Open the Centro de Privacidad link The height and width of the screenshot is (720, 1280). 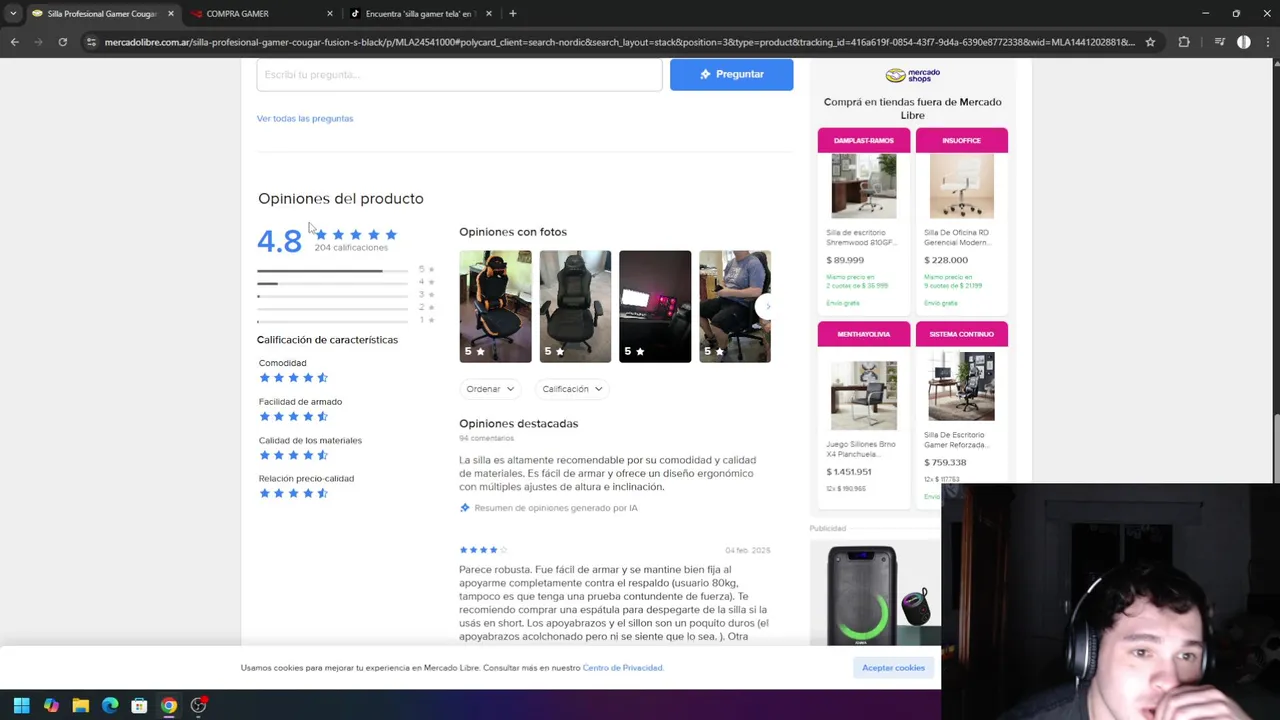622,668
